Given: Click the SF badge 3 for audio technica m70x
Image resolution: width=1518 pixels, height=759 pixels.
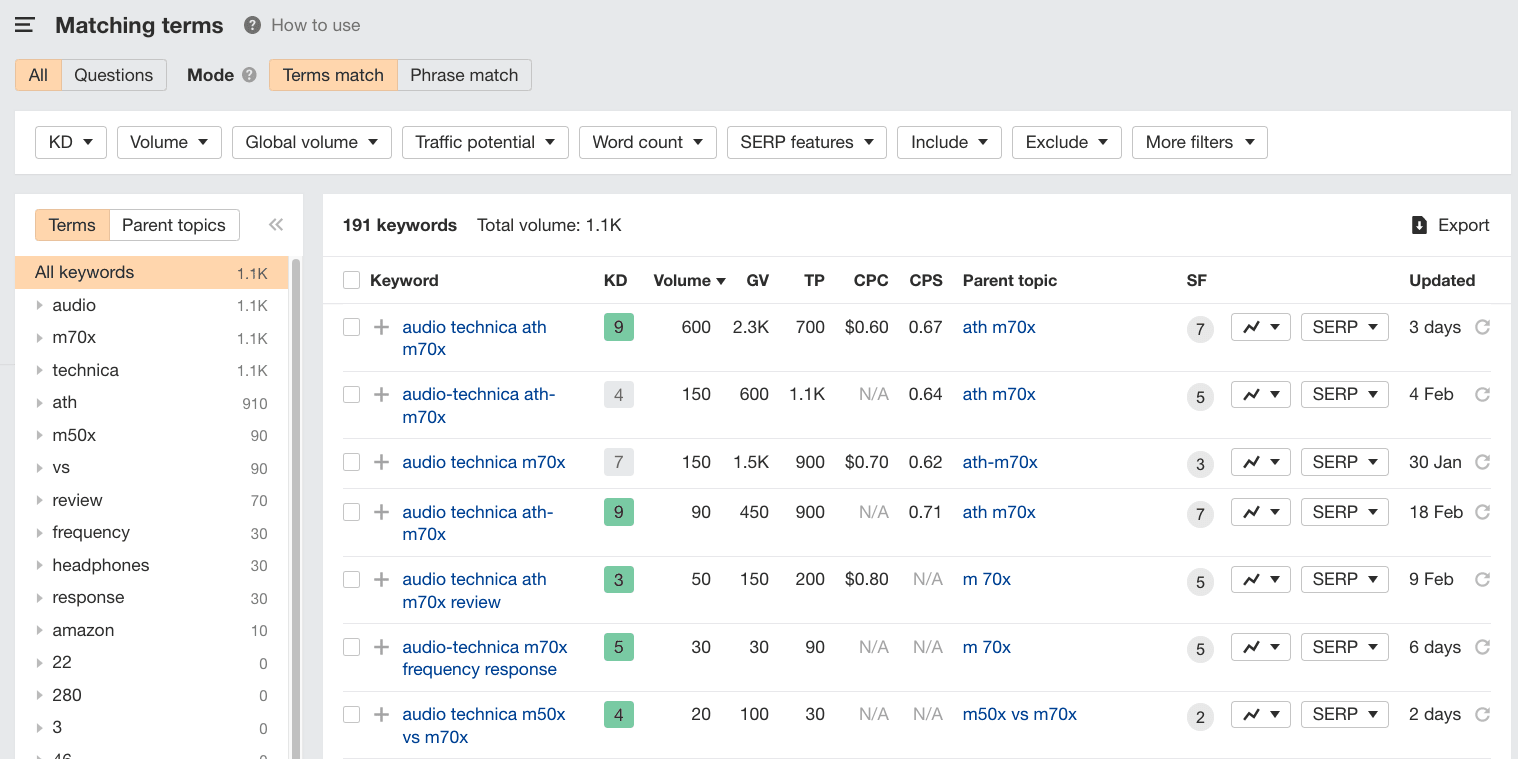Looking at the screenshot, I should [x=1200, y=464].
